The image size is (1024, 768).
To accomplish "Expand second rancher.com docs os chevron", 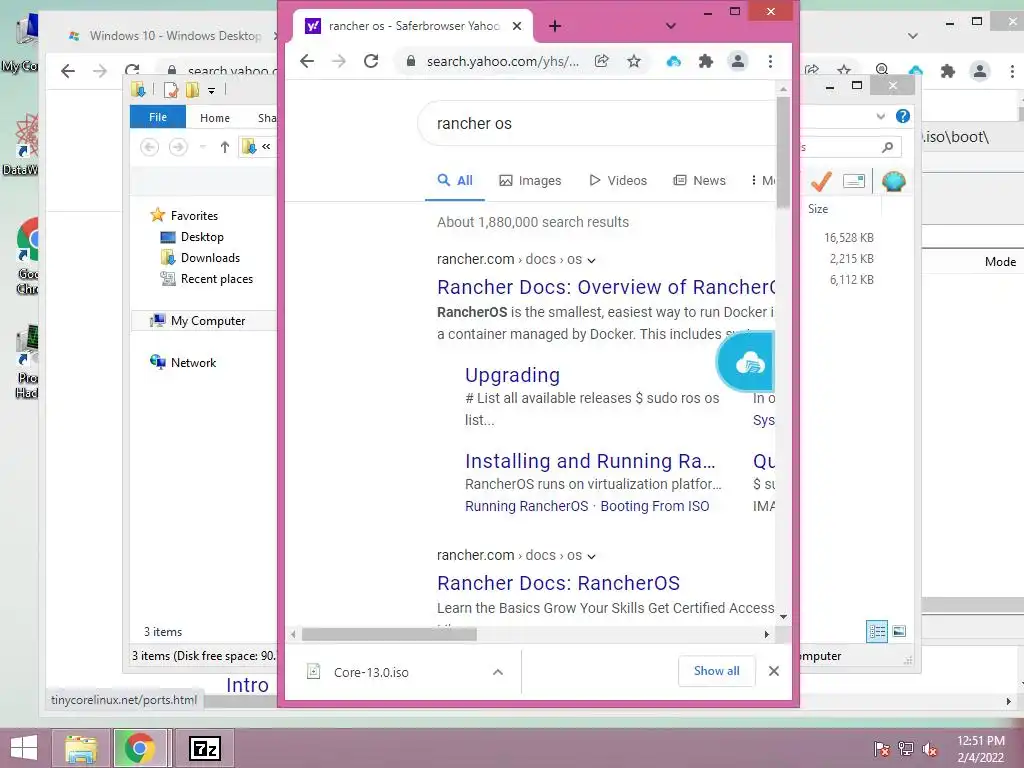I will pyautogui.click(x=591, y=556).
